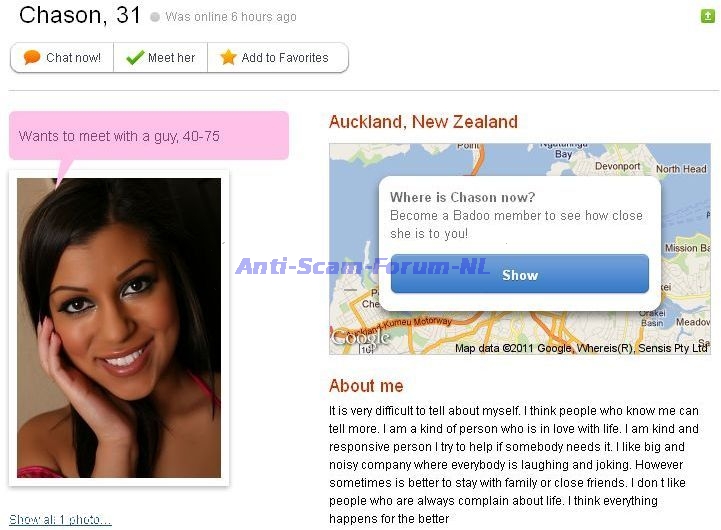Click the Where is Chason now? popup

point(520,244)
